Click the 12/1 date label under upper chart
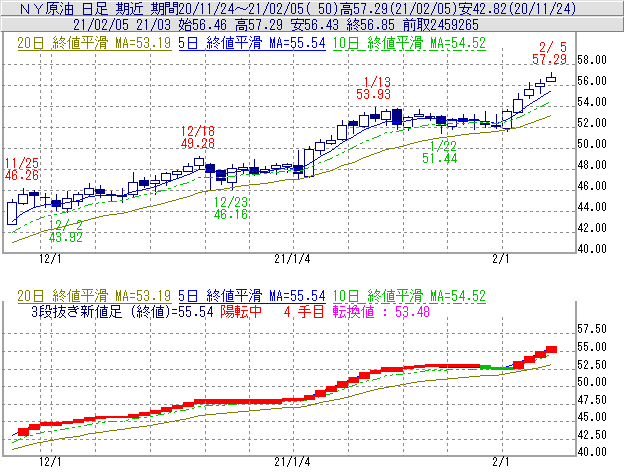The height and width of the screenshot is (473, 624). click(50, 259)
